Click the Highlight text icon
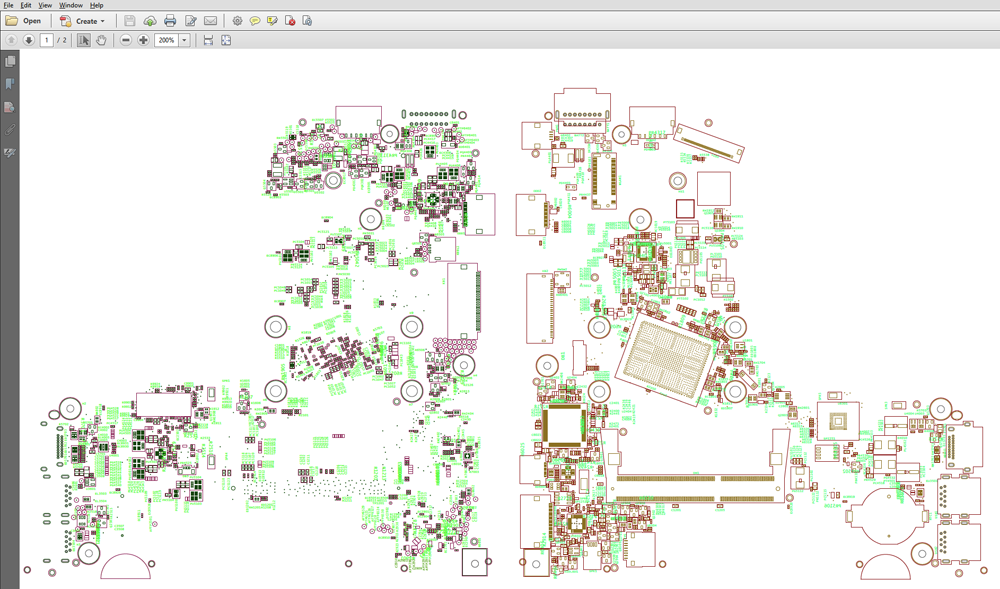This screenshot has width=1000, height=589. pos(272,21)
